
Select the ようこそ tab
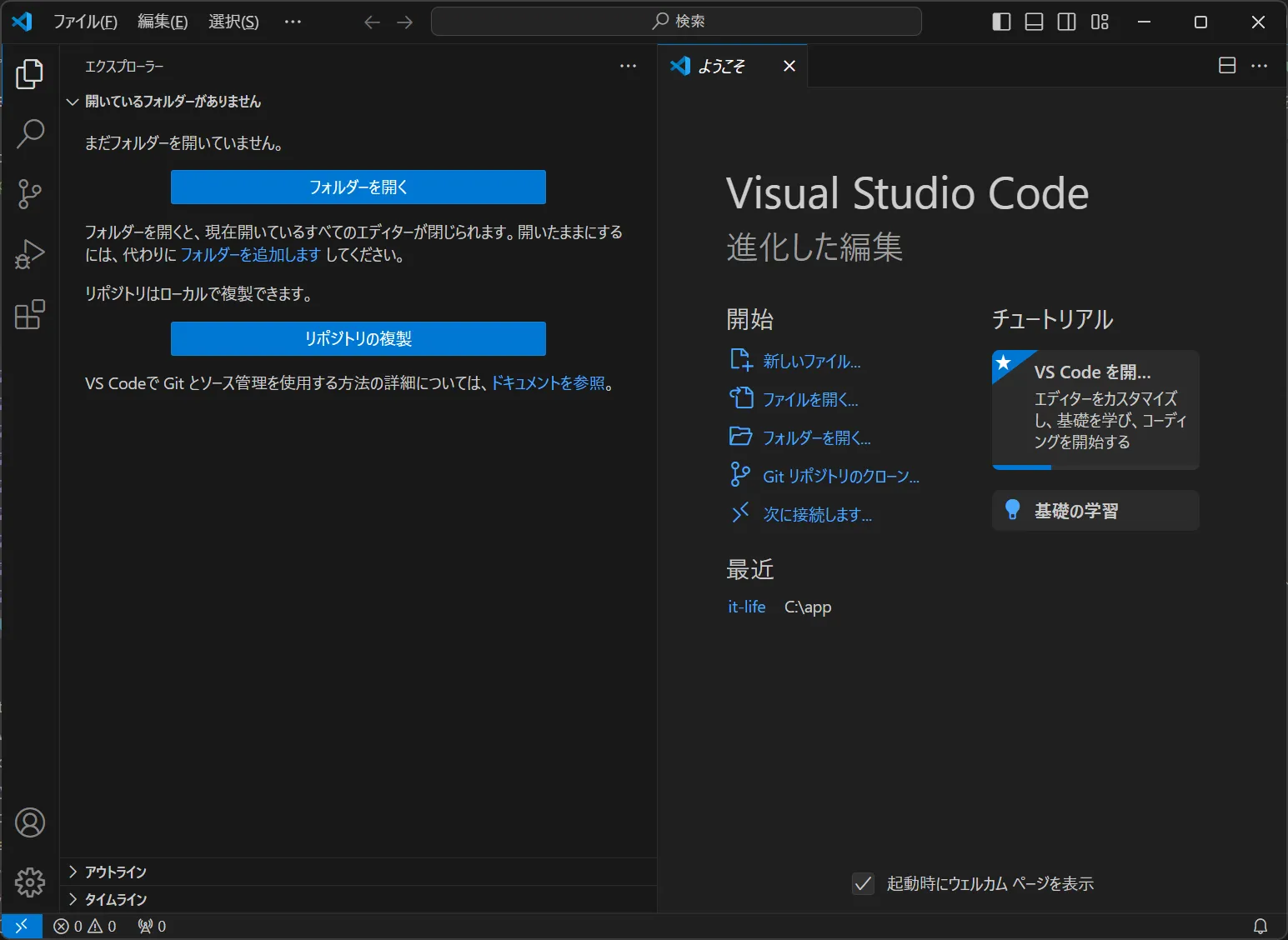pos(722,66)
